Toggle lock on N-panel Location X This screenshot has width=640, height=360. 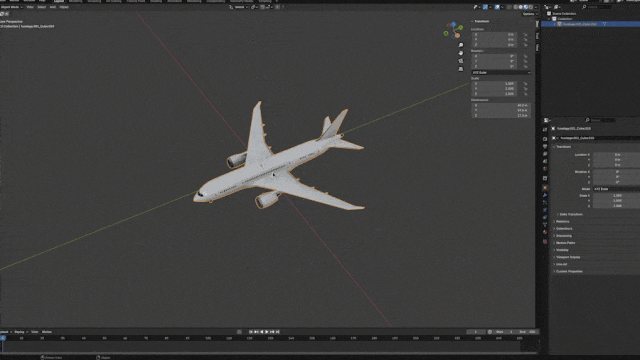[x=525, y=35]
